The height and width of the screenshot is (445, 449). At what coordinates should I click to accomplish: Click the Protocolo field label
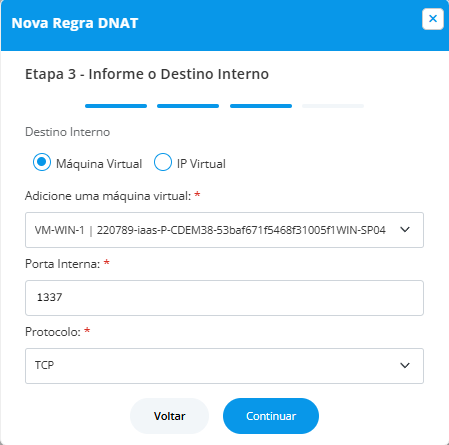pos(53,332)
